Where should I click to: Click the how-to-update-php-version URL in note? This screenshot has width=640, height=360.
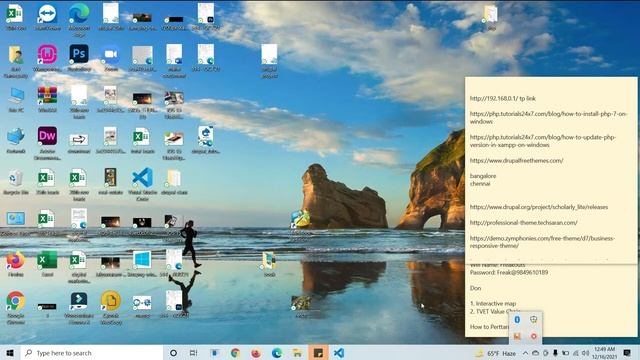pyautogui.click(x=542, y=141)
